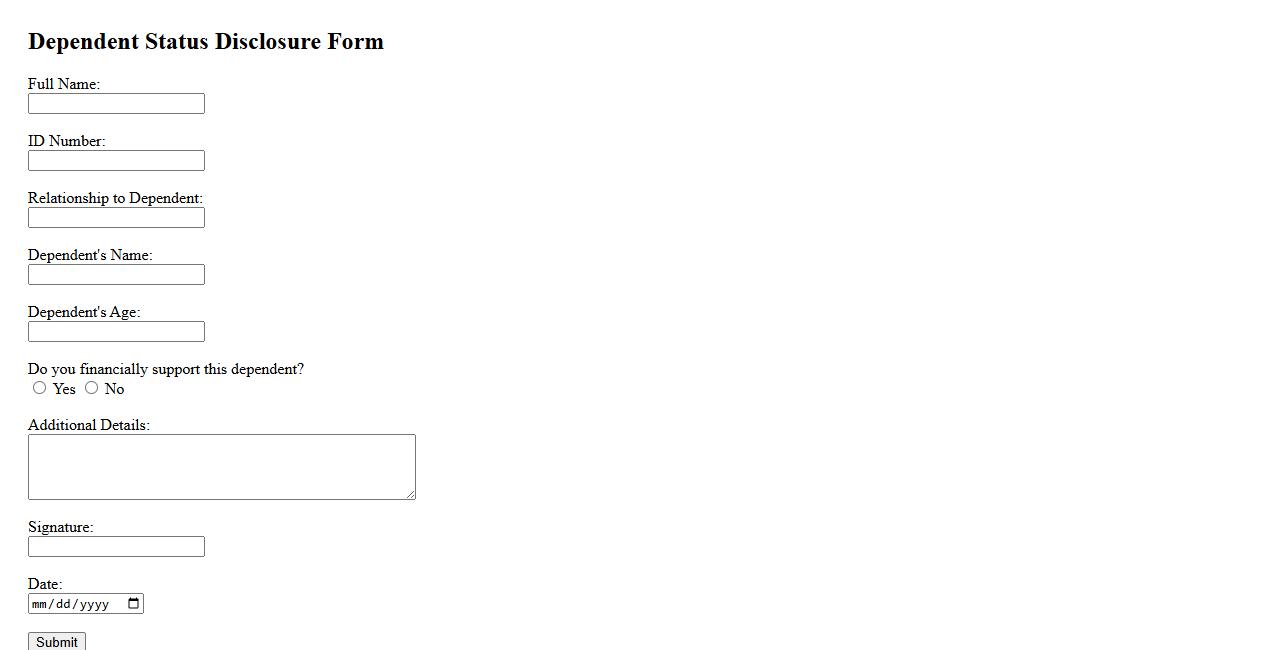Click the Dependent's Name input
This screenshot has width=1278, height=650.
[116, 275]
